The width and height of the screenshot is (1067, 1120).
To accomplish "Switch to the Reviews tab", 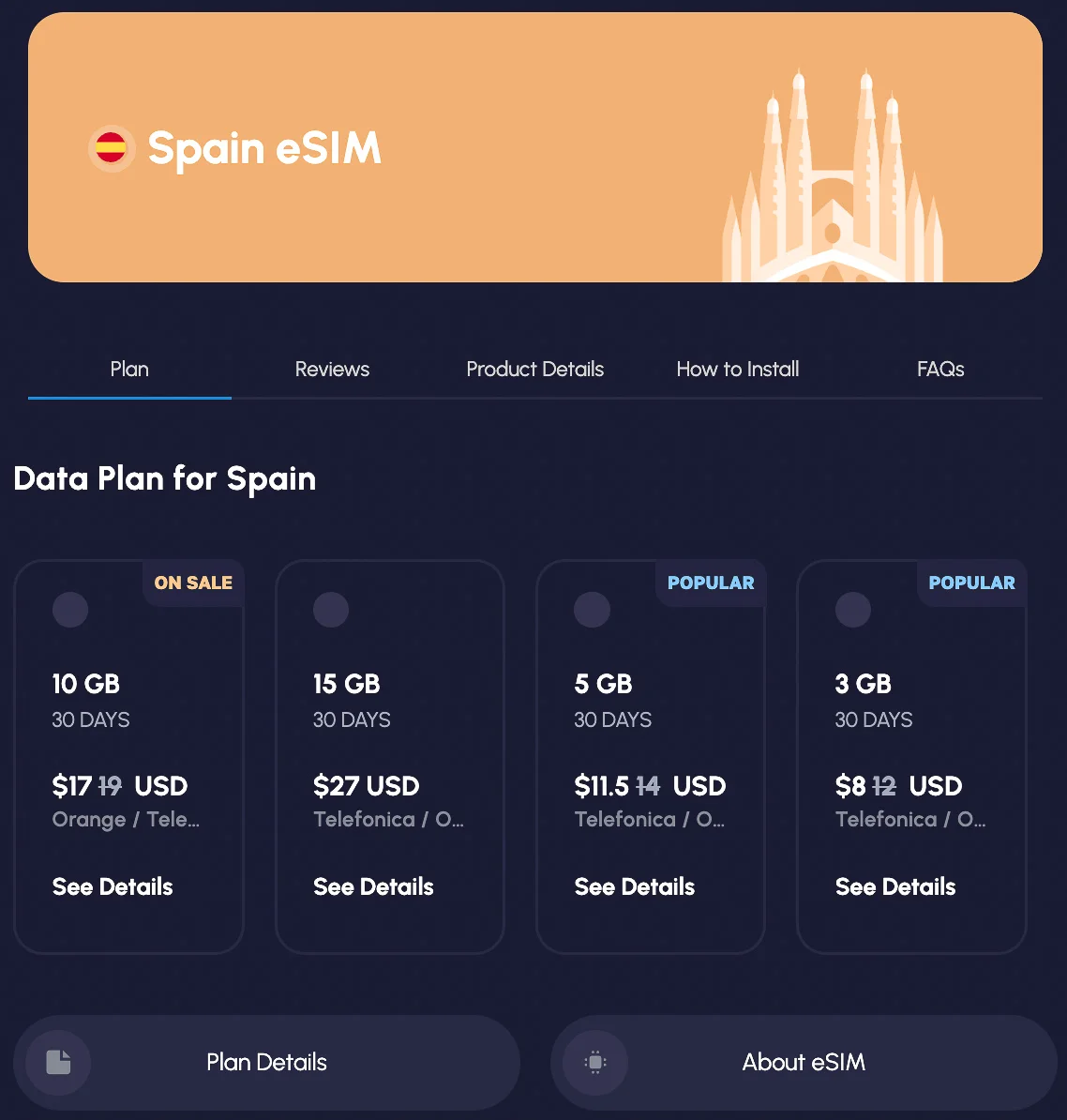I will [332, 370].
